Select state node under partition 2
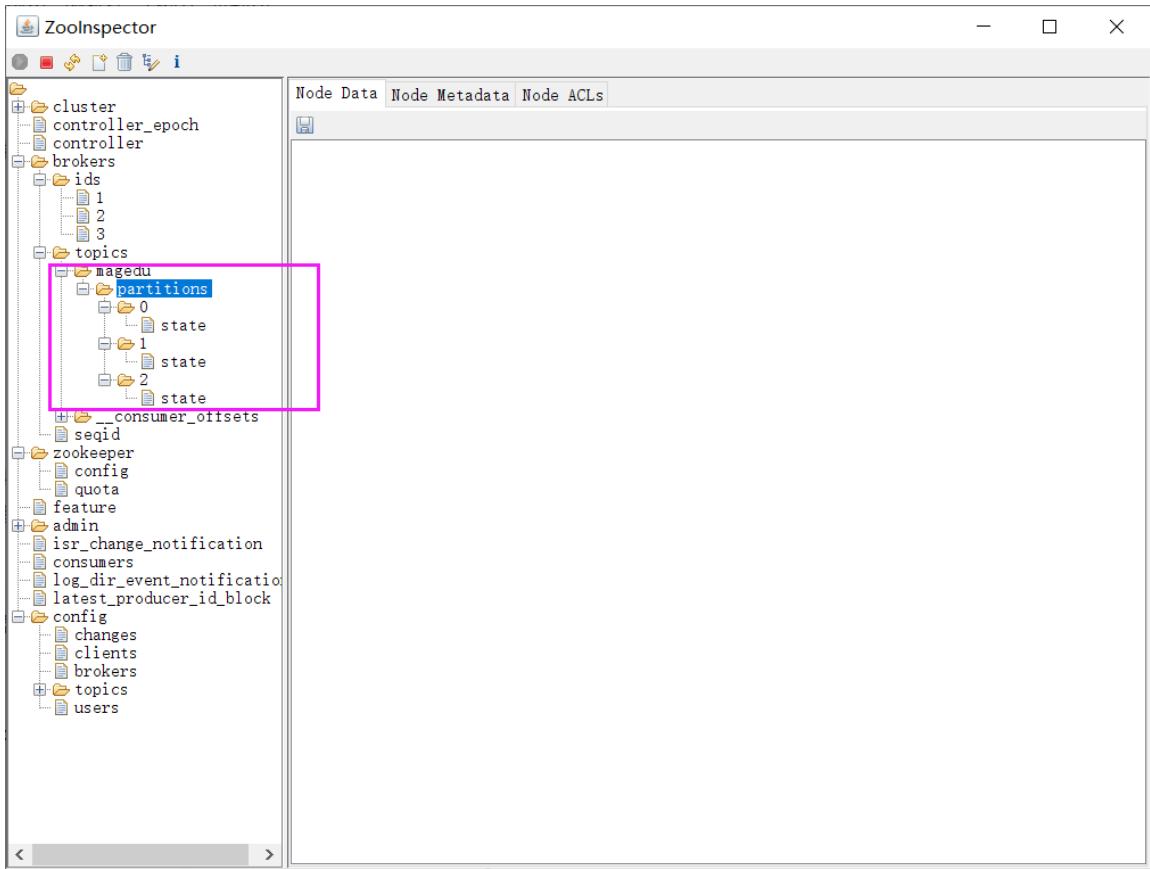The image size is (1150, 869). [183, 398]
